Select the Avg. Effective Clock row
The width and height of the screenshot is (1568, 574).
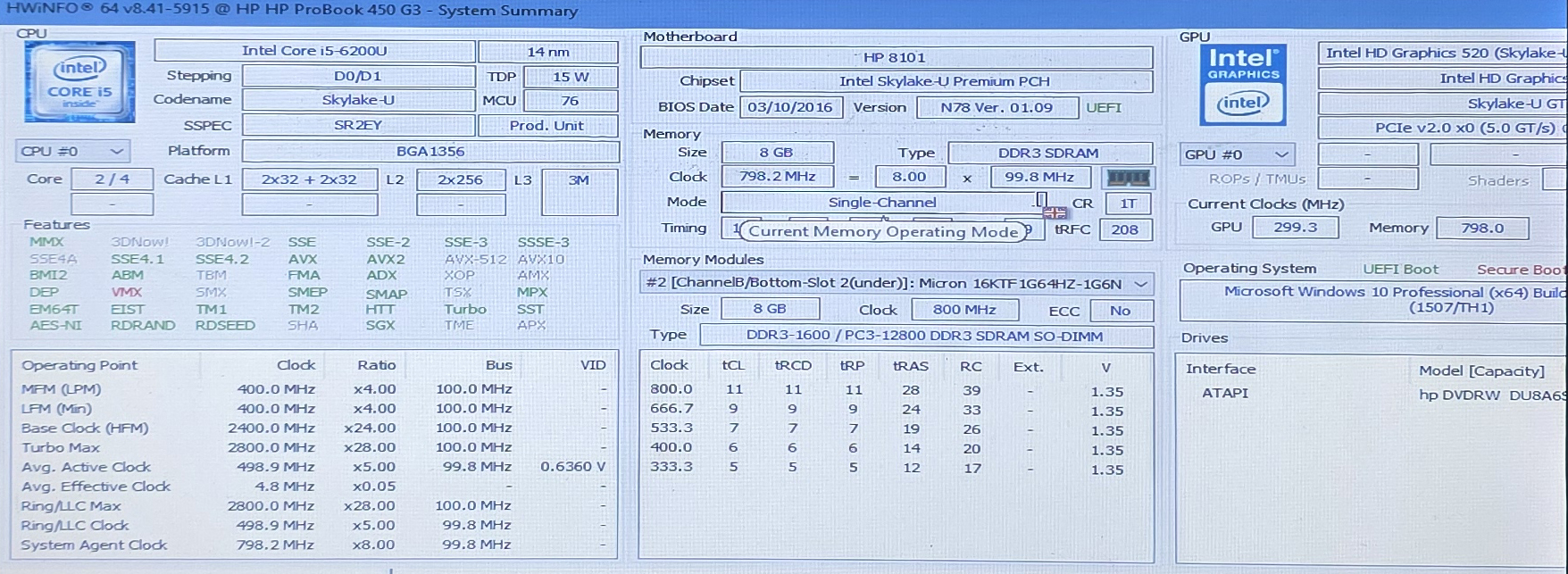coord(314,487)
